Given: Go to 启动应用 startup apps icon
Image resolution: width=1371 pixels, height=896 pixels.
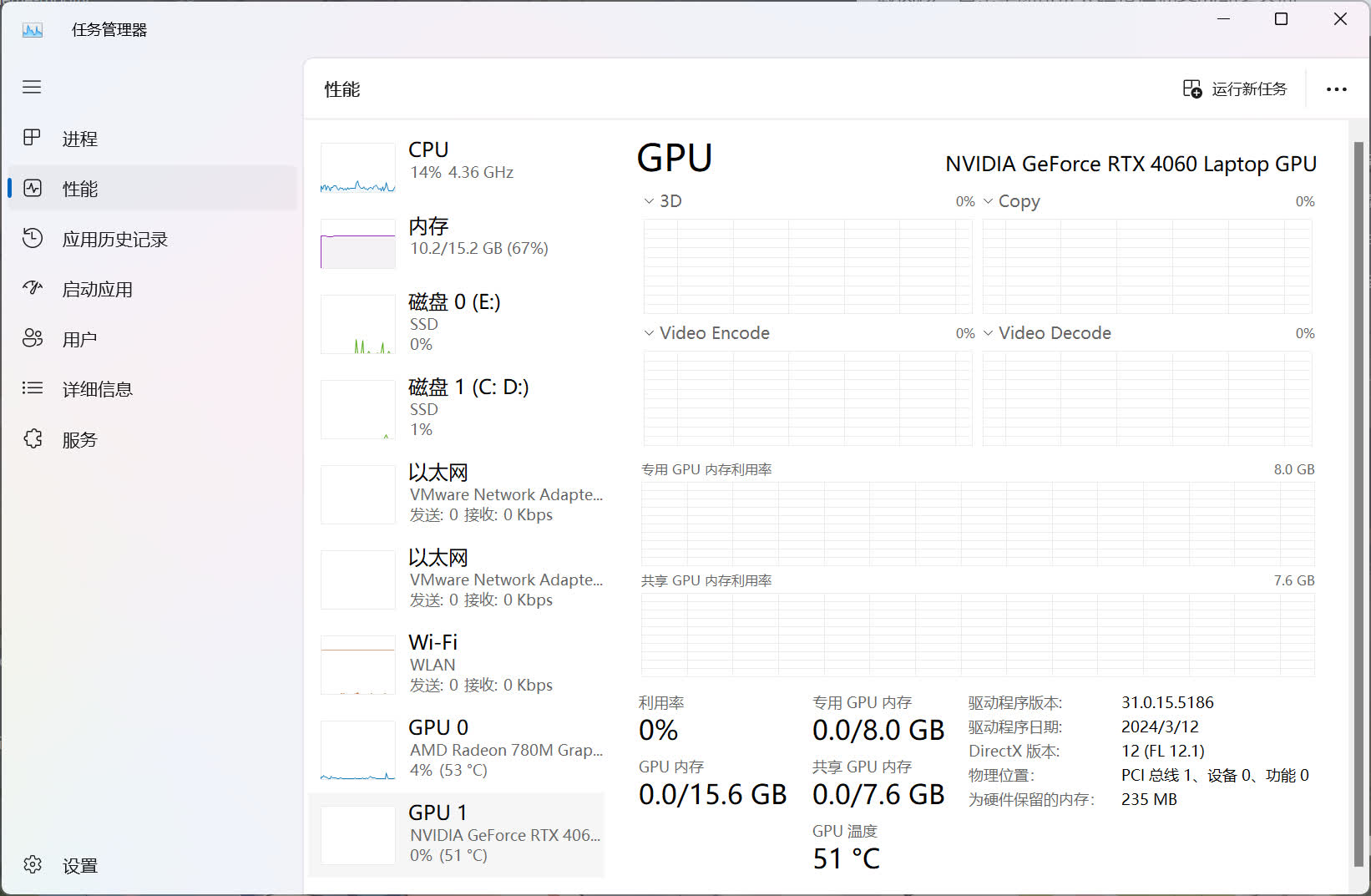Looking at the screenshot, I should pyautogui.click(x=32, y=289).
